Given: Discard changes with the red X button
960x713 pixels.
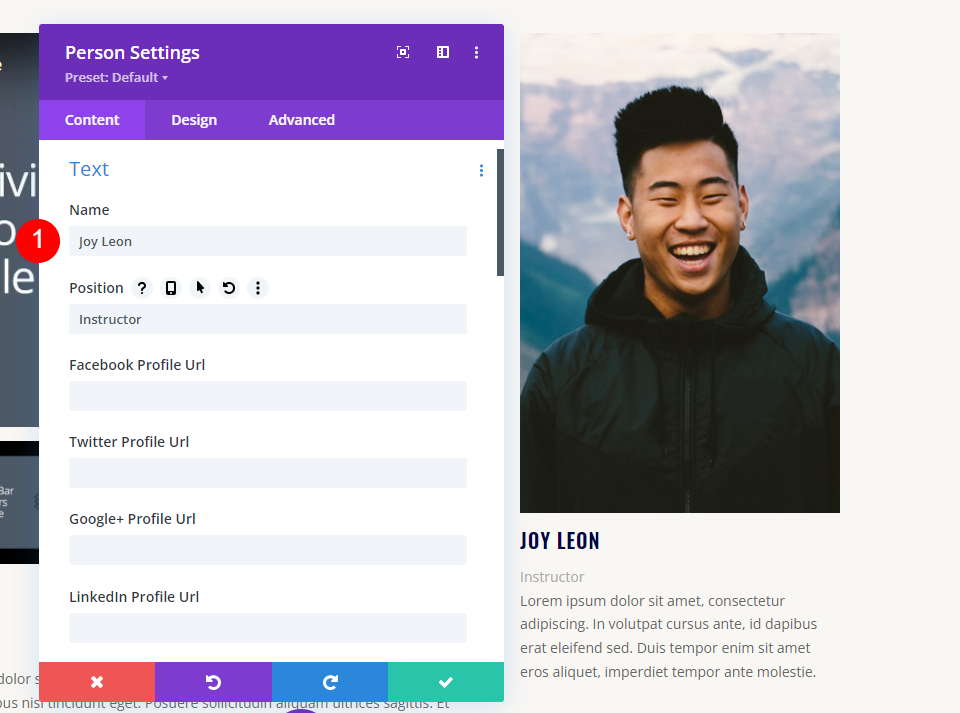Looking at the screenshot, I should 97,682.
